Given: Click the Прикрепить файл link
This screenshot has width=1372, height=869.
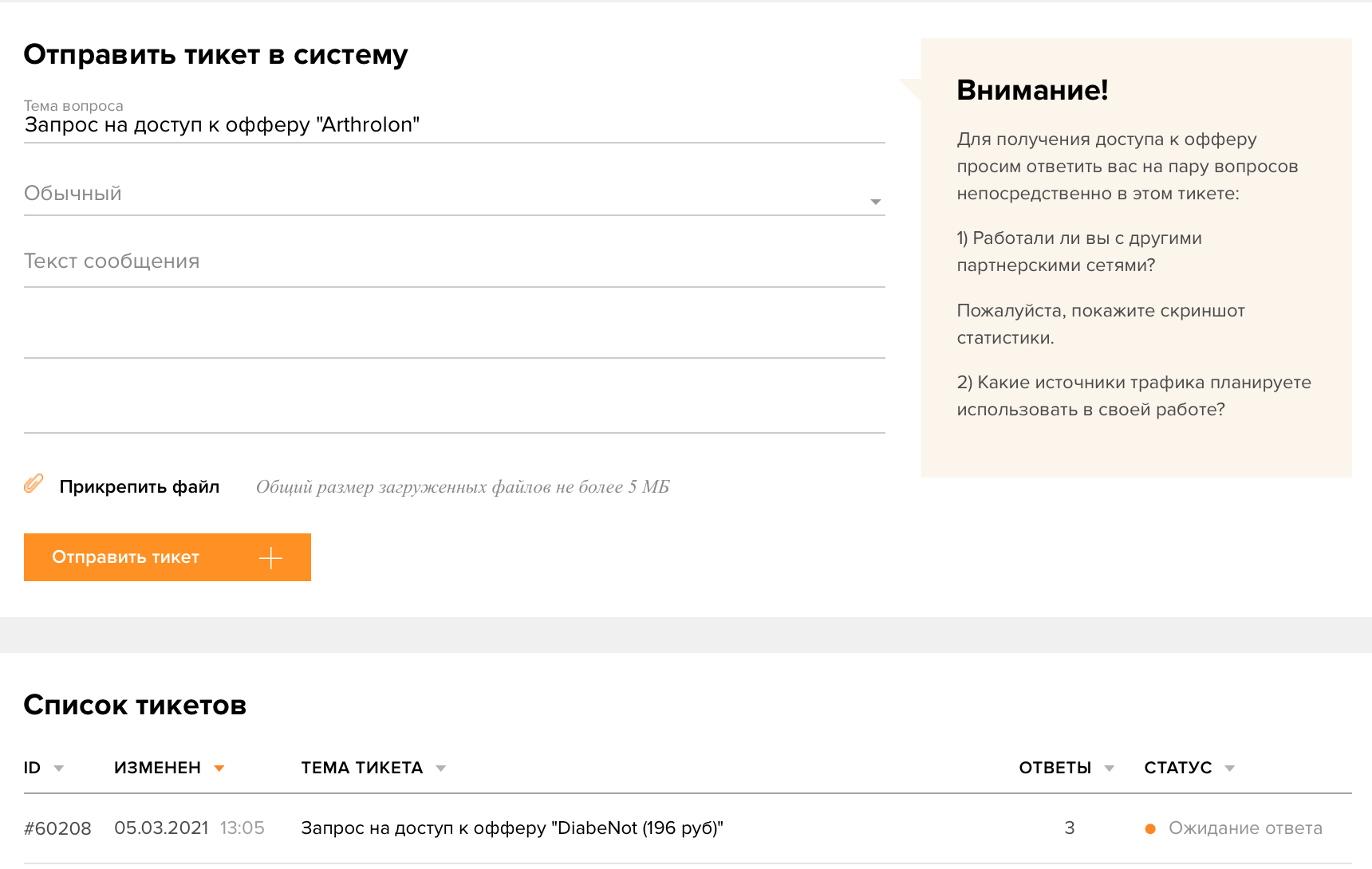Looking at the screenshot, I should (x=139, y=487).
